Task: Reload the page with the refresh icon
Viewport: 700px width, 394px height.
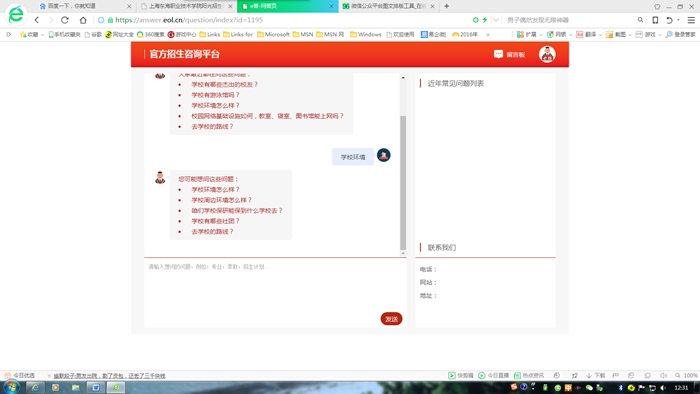Action: tap(65, 20)
